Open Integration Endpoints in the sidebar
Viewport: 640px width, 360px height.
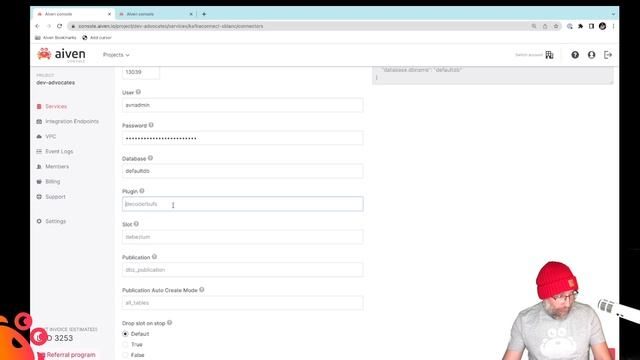click(72, 121)
